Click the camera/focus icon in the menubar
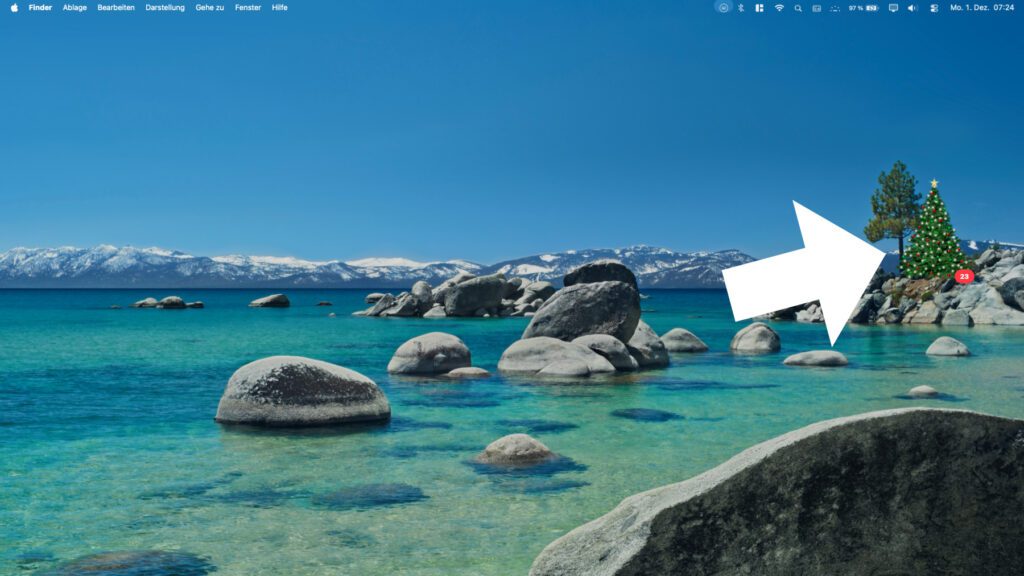Viewport: 1024px width, 576px height. click(x=722, y=7)
